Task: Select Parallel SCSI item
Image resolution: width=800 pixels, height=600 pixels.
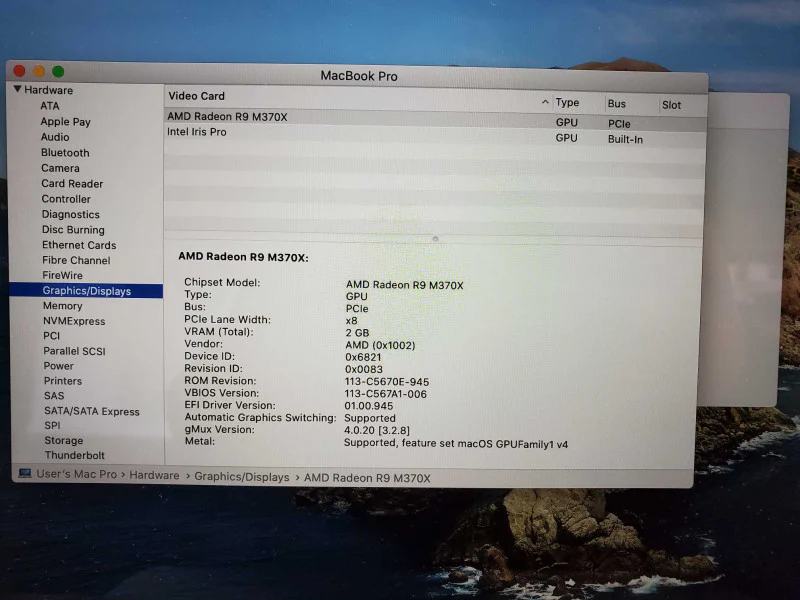Action: [74, 351]
